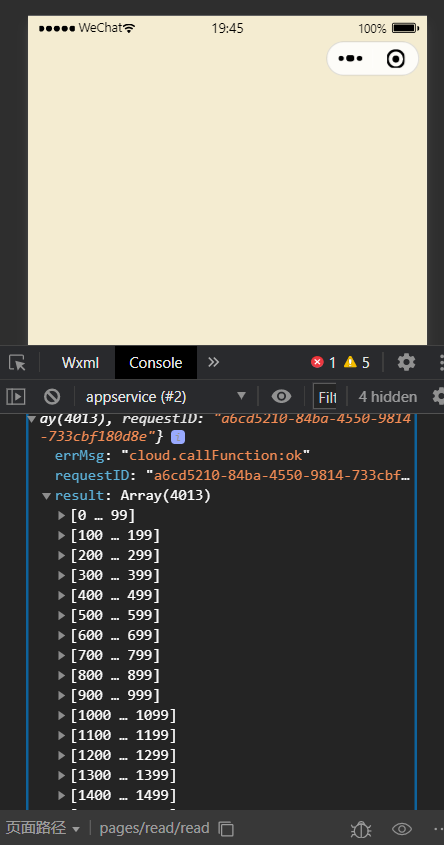Click the yellow warning count badge
The image size is (444, 845).
[357, 363]
